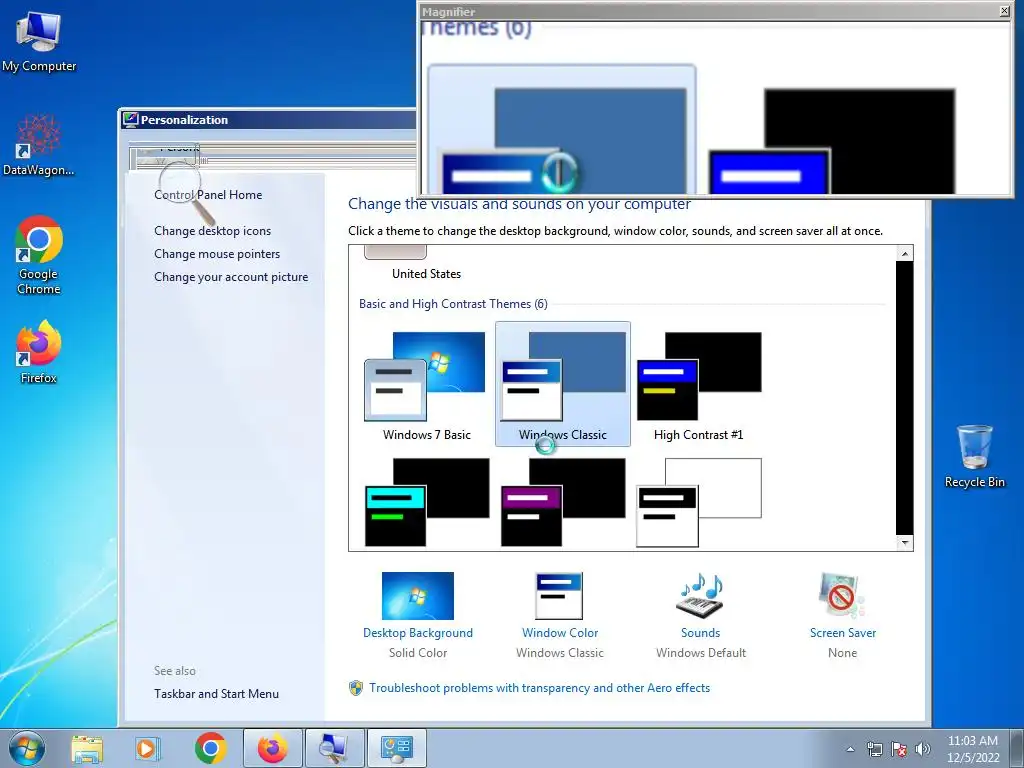
Task: Open Chrome from the taskbar
Action: coord(210,748)
